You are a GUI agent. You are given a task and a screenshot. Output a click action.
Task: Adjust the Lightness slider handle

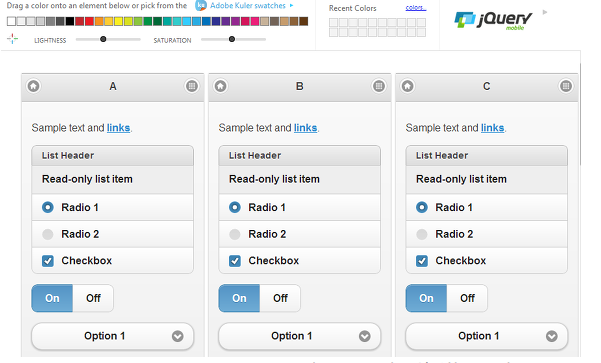pos(103,39)
